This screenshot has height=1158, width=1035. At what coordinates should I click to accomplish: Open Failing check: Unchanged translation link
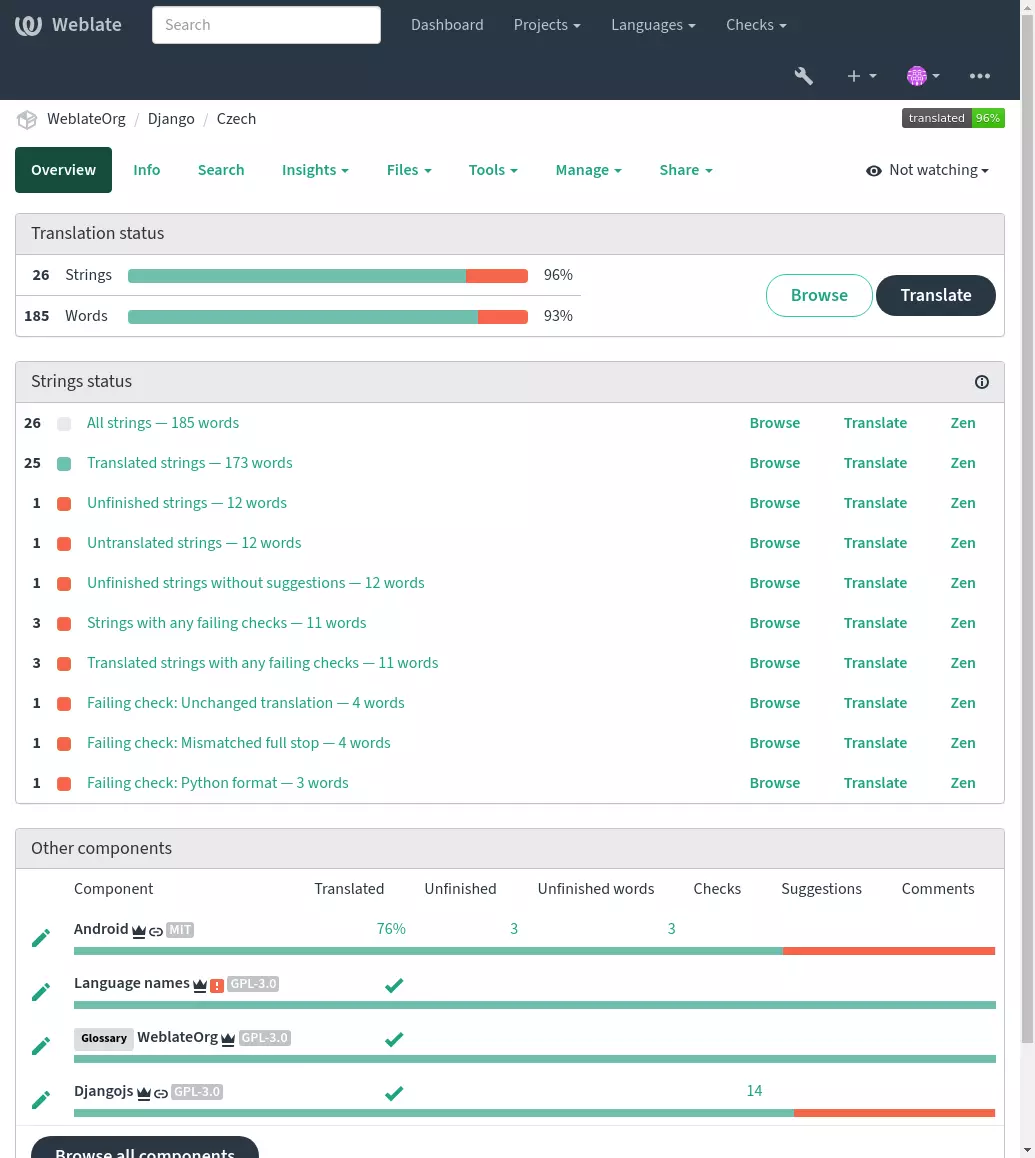point(245,703)
